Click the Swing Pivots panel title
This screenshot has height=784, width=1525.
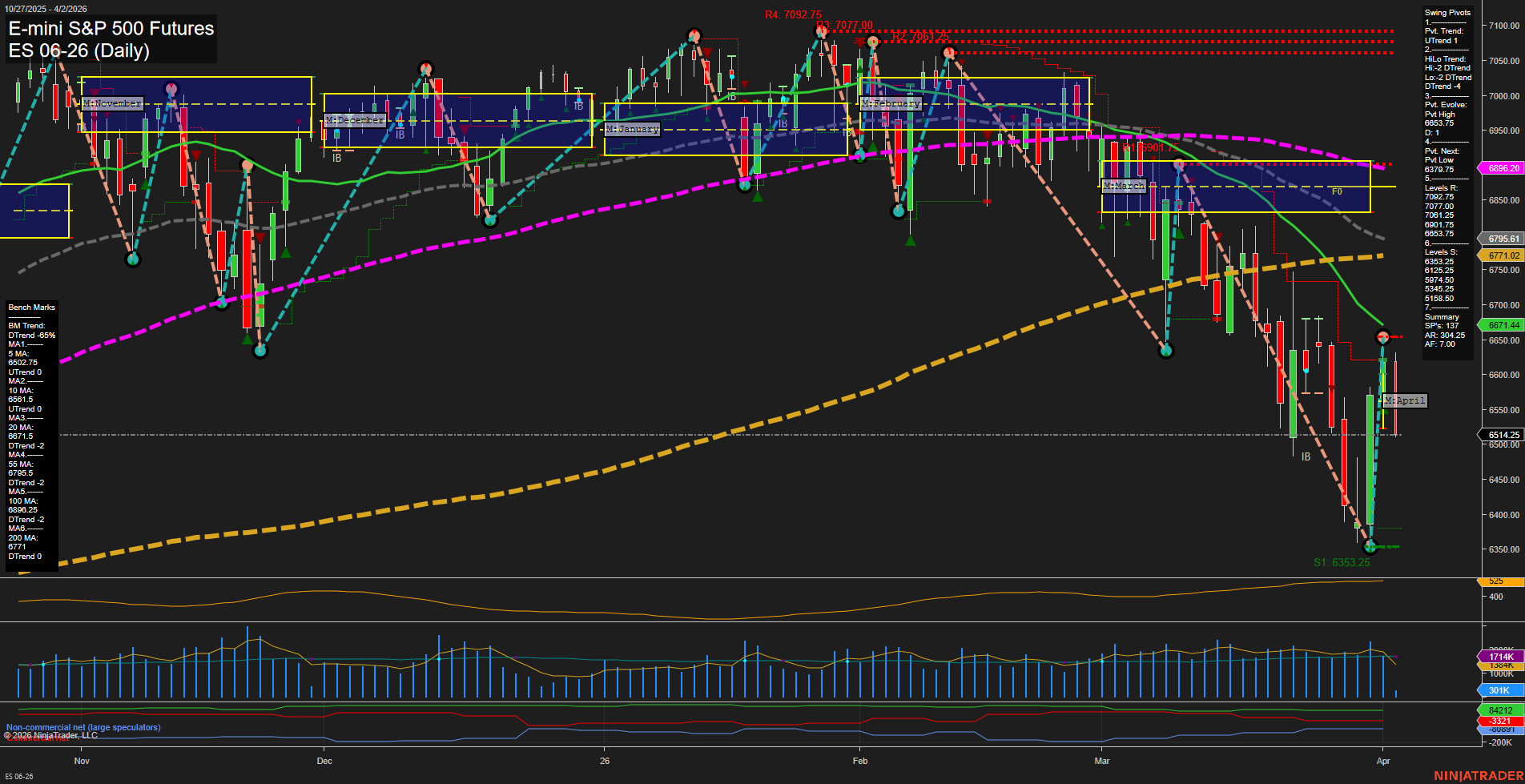tap(1446, 13)
